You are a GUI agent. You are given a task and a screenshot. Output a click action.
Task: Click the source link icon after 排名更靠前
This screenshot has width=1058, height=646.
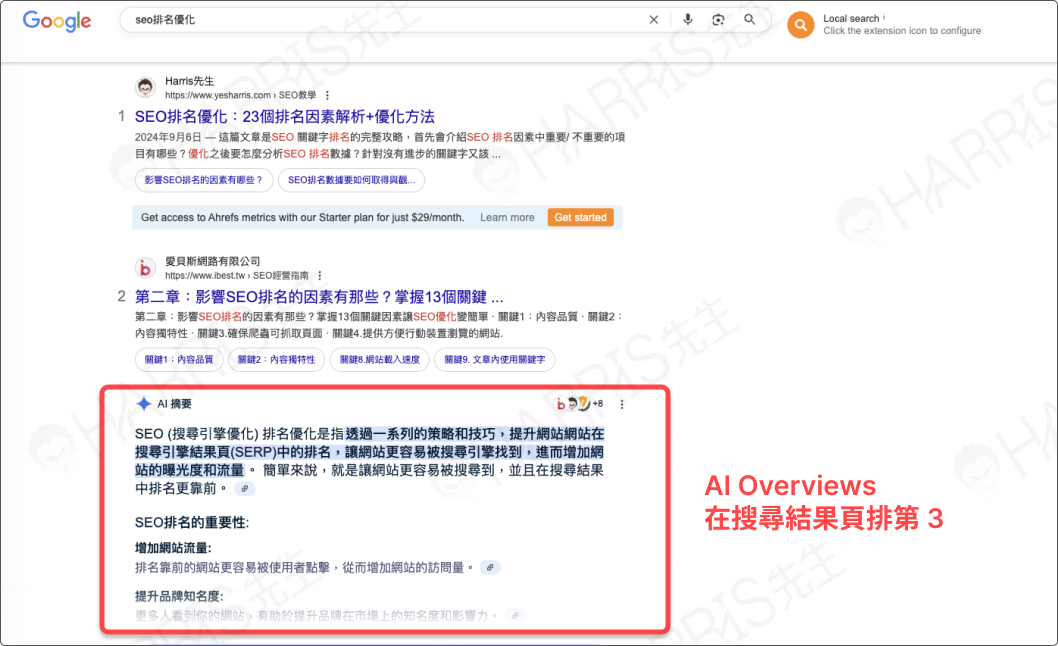[x=245, y=489]
